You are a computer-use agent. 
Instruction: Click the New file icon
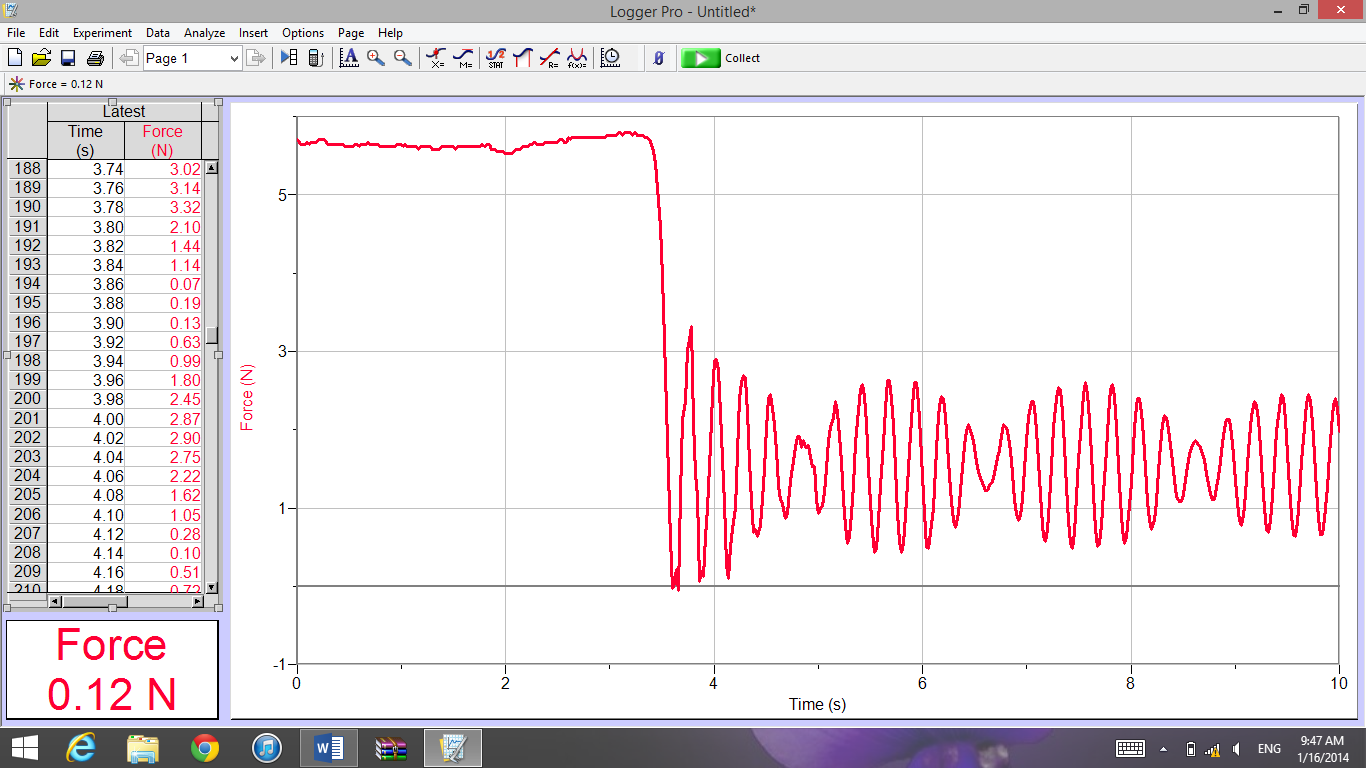click(x=15, y=58)
